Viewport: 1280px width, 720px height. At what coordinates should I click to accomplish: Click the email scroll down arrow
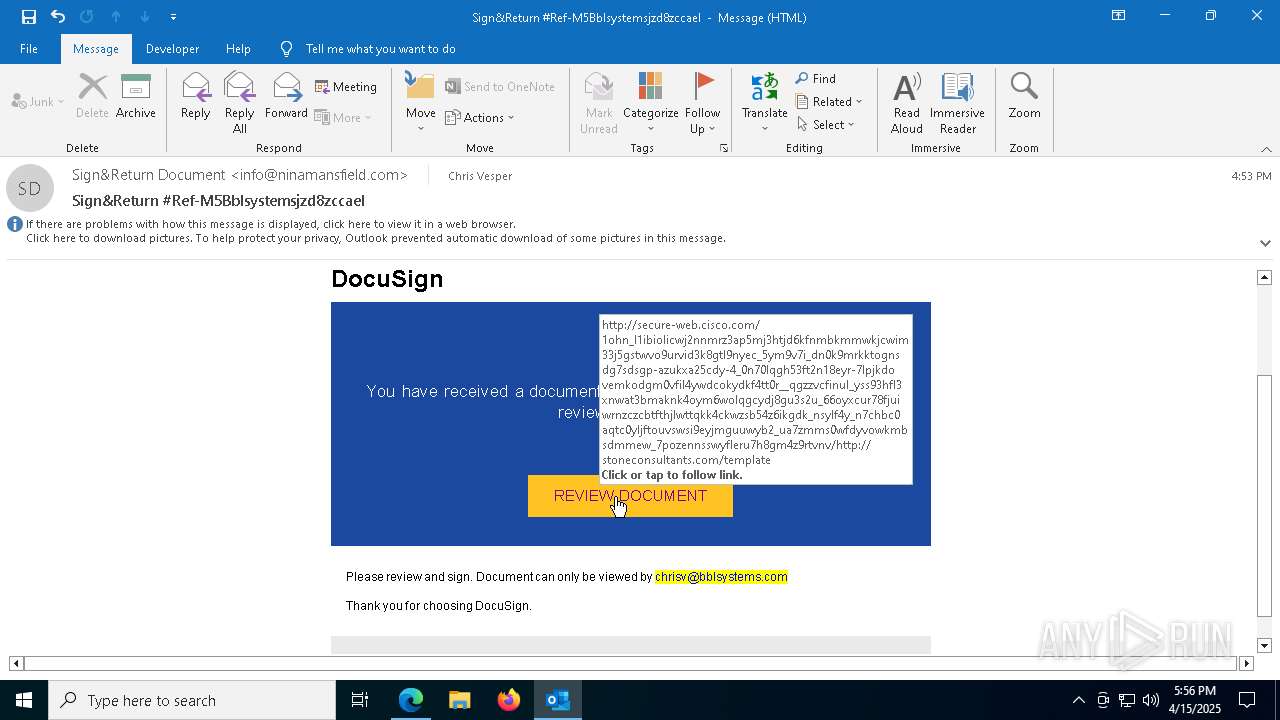[x=1264, y=646]
